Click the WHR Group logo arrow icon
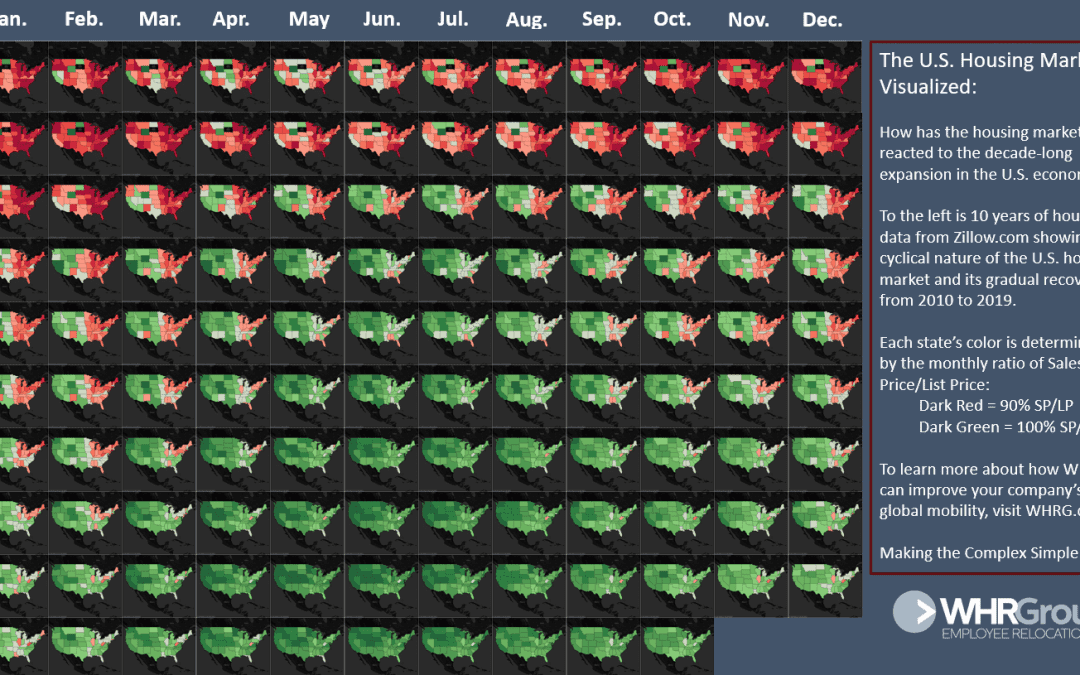 click(914, 612)
